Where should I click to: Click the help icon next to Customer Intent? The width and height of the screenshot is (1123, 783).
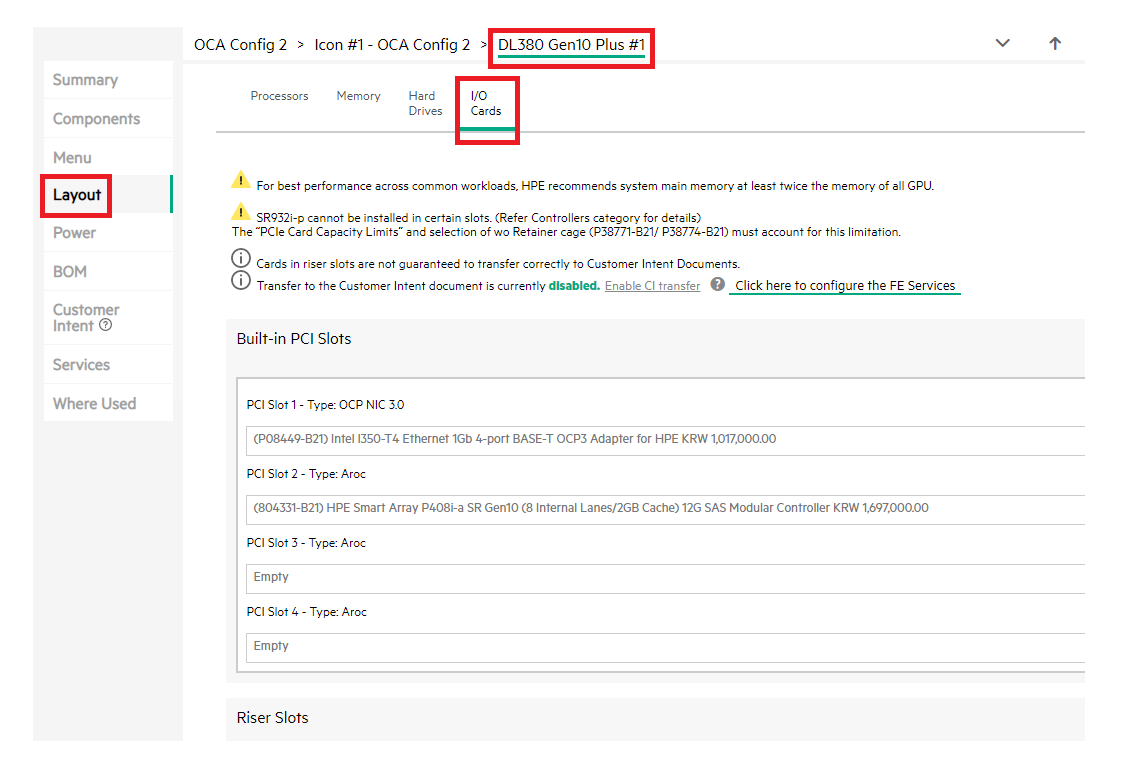tap(106, 326)
